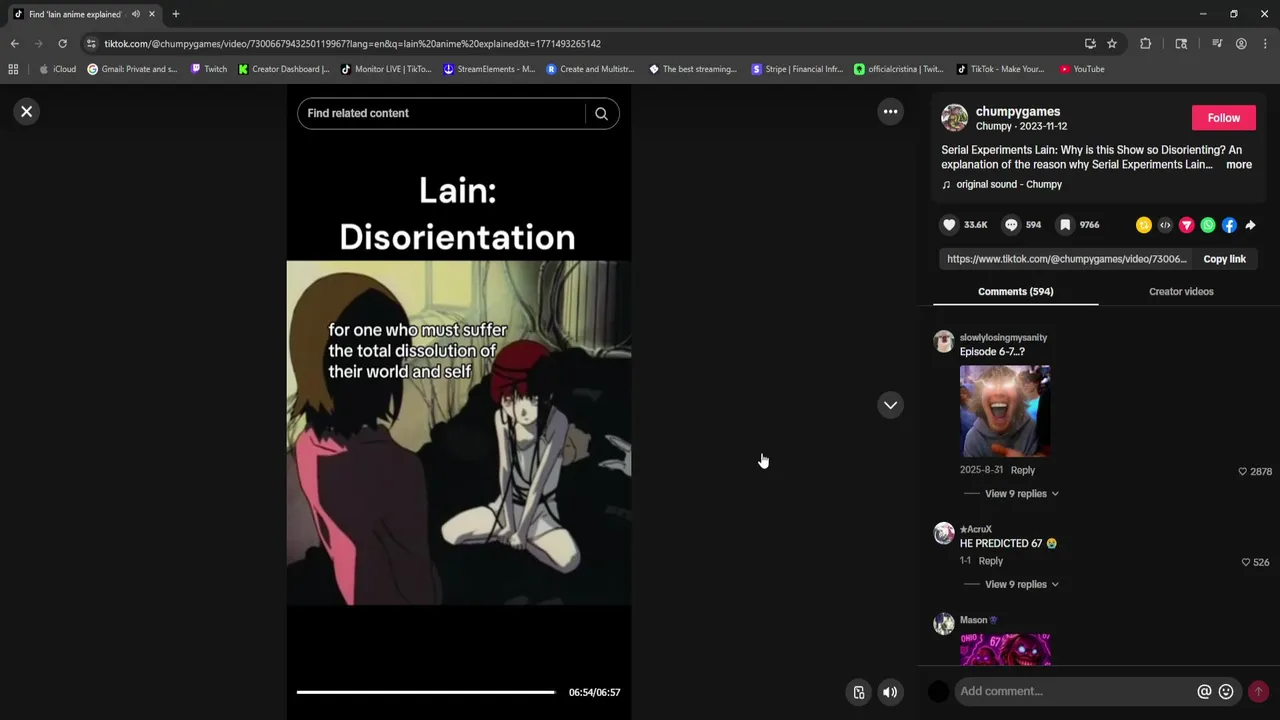Open comments via speech bubble icon
Image resolution: width=1280 pixels, height=720 pixels.
[x=1011, y=225]
